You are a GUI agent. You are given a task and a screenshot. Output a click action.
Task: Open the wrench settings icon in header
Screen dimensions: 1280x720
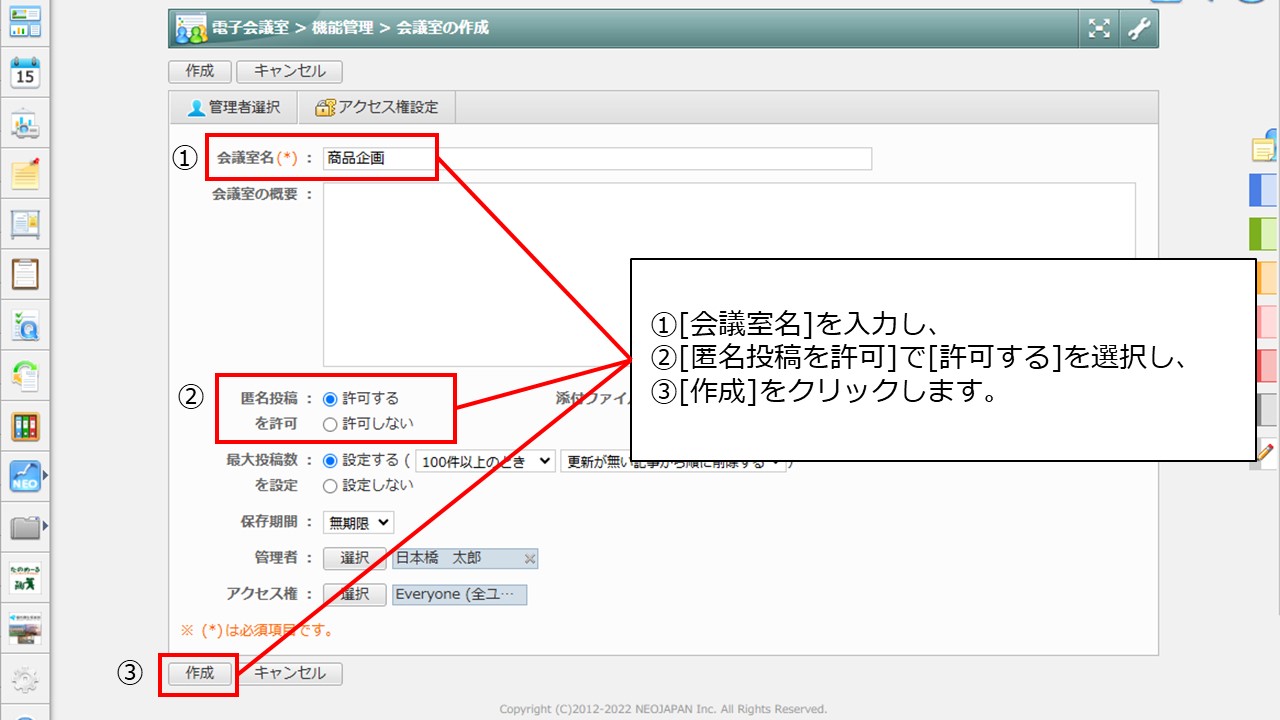coord(1139,29)
